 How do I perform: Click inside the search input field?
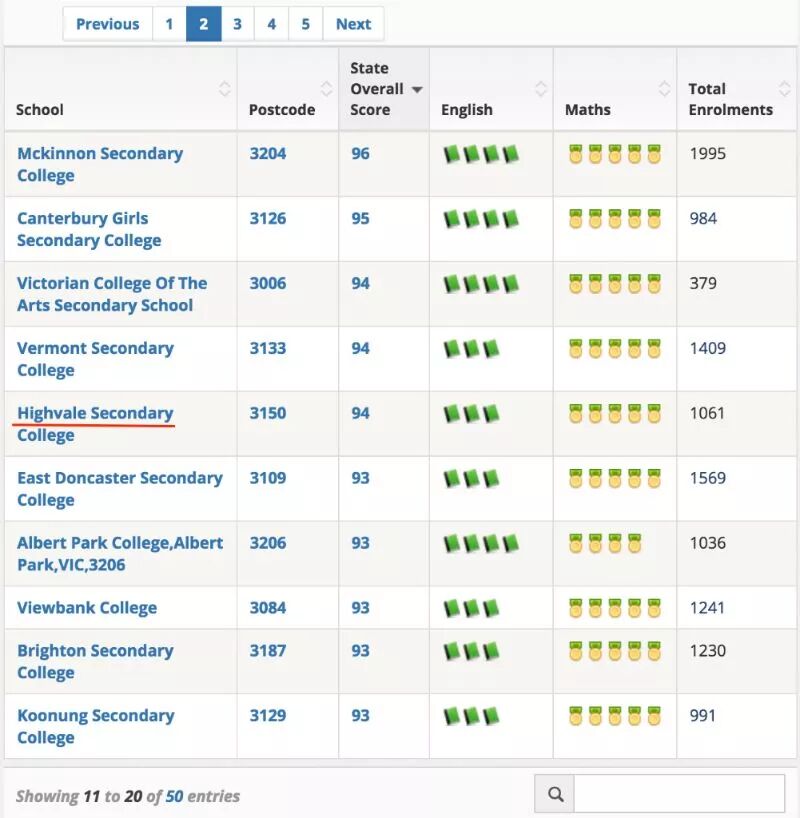point(679,794)
